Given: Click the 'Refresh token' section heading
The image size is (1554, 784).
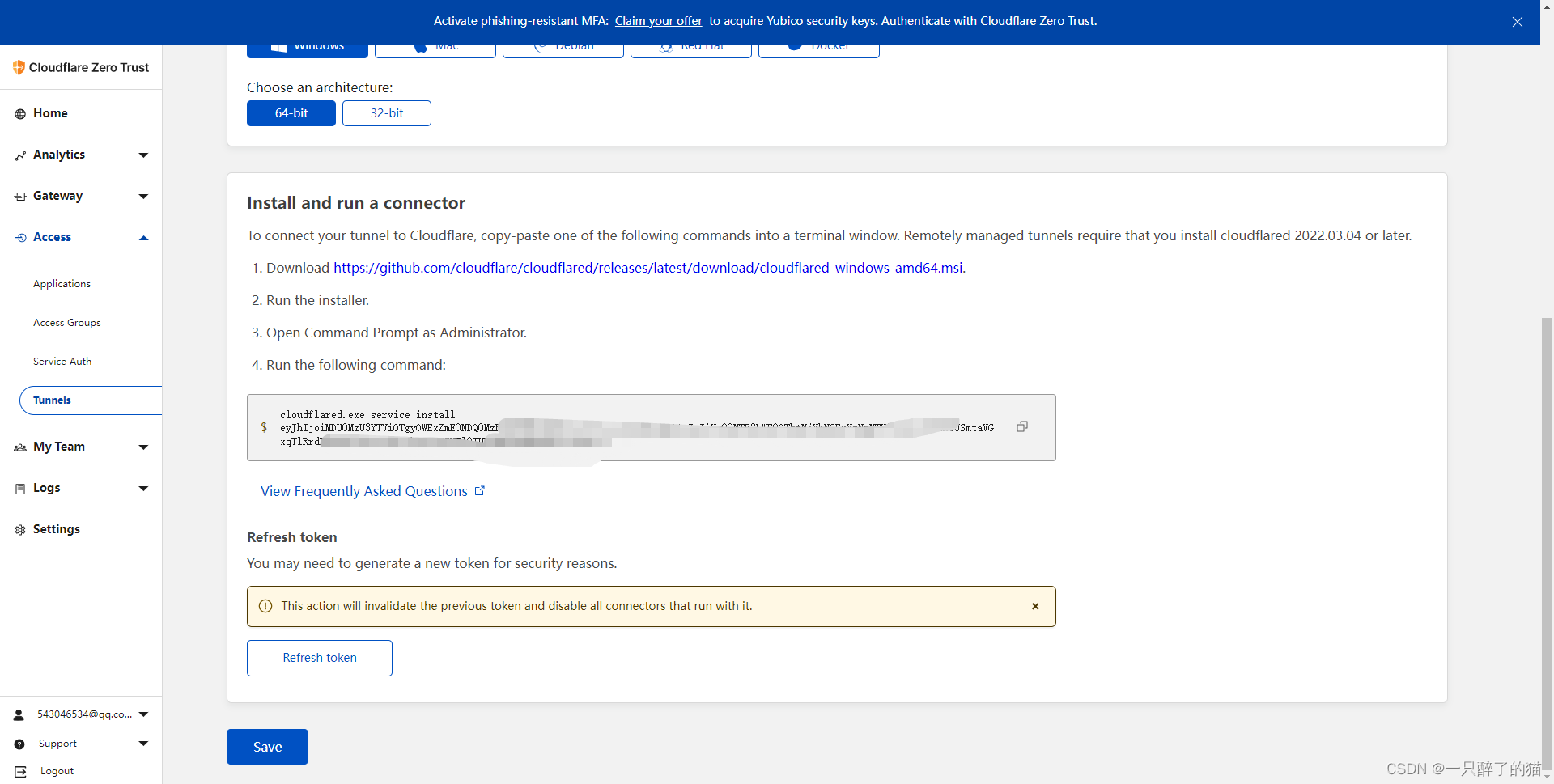Looking at the screenshot, I should point(292,537).
